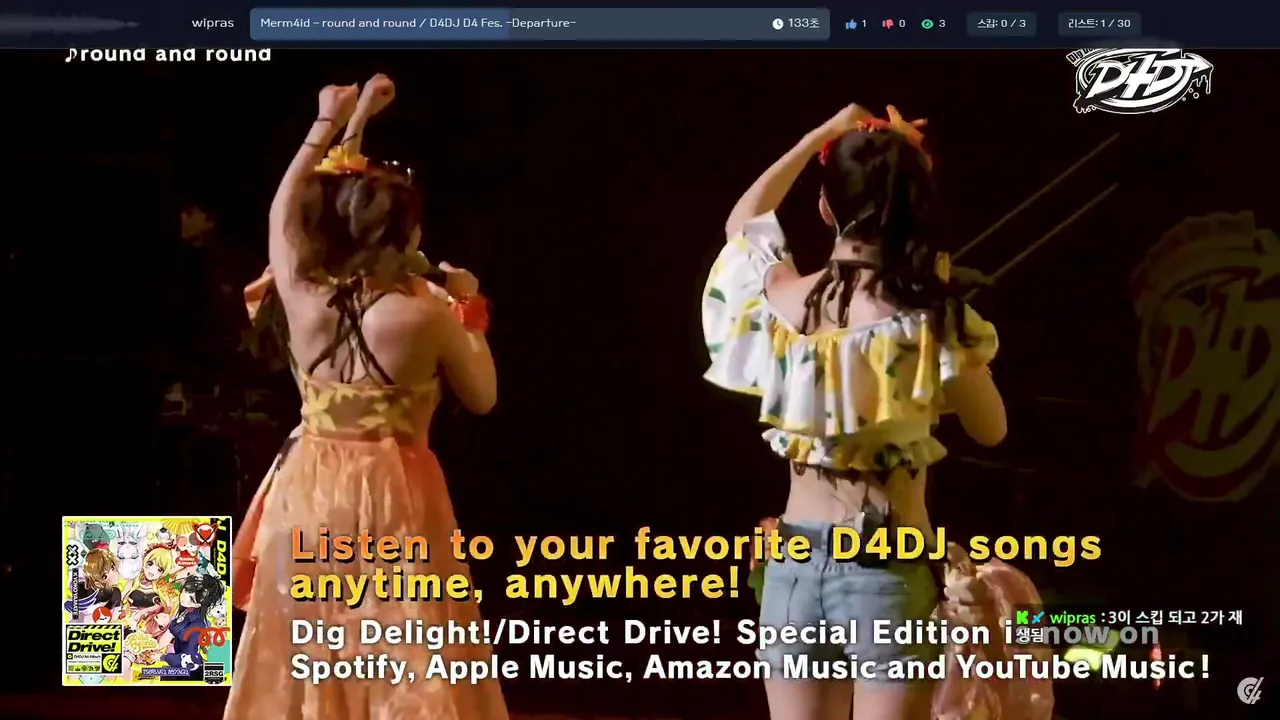Click the corner logo icon at bottom right
The height and width of the screenshot is (720, 1280).
(1249, 690)
